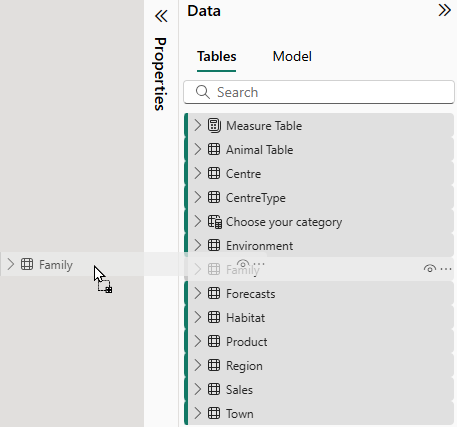Click the Animal Table grid icon
The image size is (457, 427).
(x=214, y=150)
